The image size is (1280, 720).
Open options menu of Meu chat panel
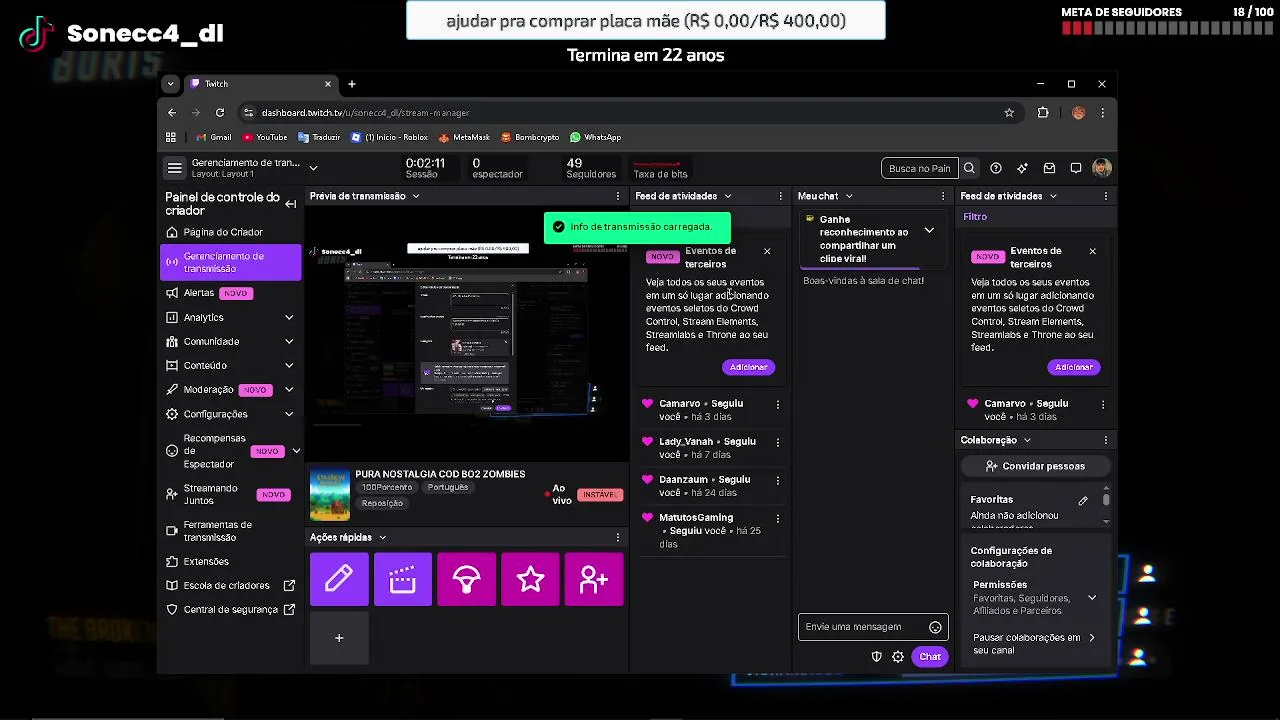[943, 196]
